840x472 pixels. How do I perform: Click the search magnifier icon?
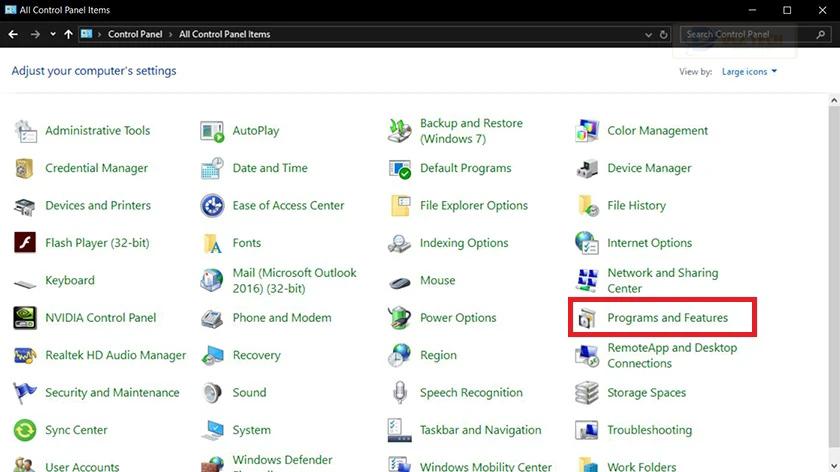tap(821, 34)
